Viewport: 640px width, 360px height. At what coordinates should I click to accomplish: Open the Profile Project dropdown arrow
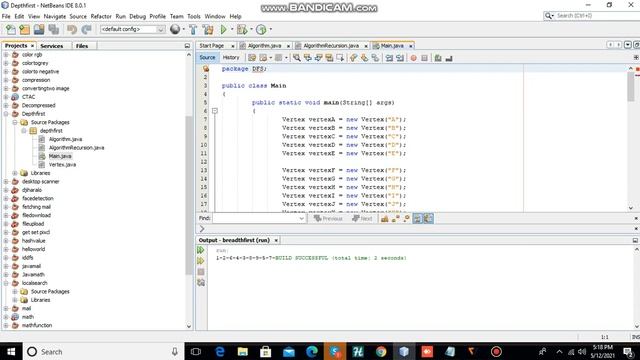(271, 29)
